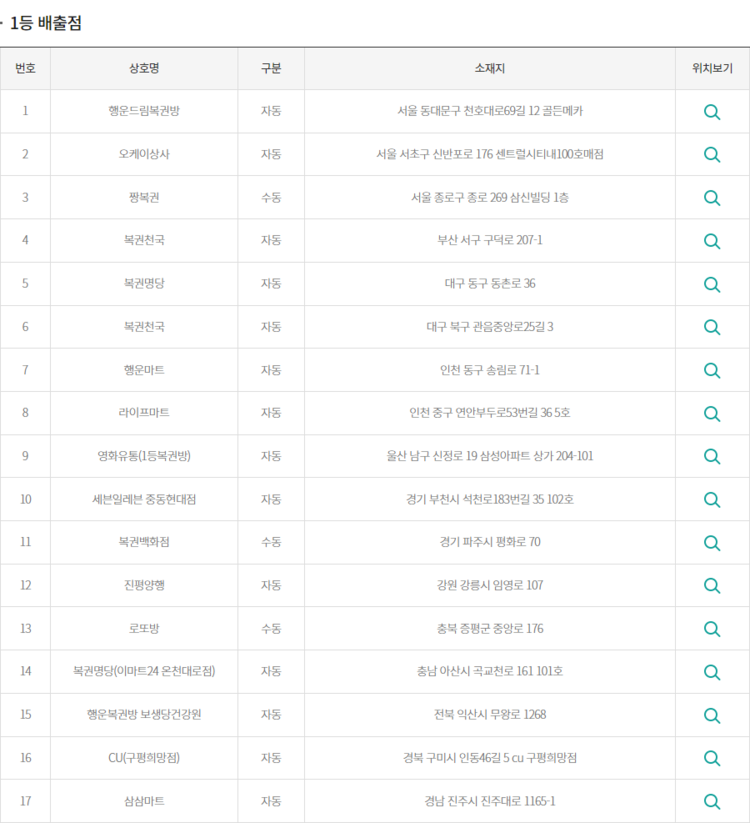Select store name 삼삼마트

(x=144, y=801)
